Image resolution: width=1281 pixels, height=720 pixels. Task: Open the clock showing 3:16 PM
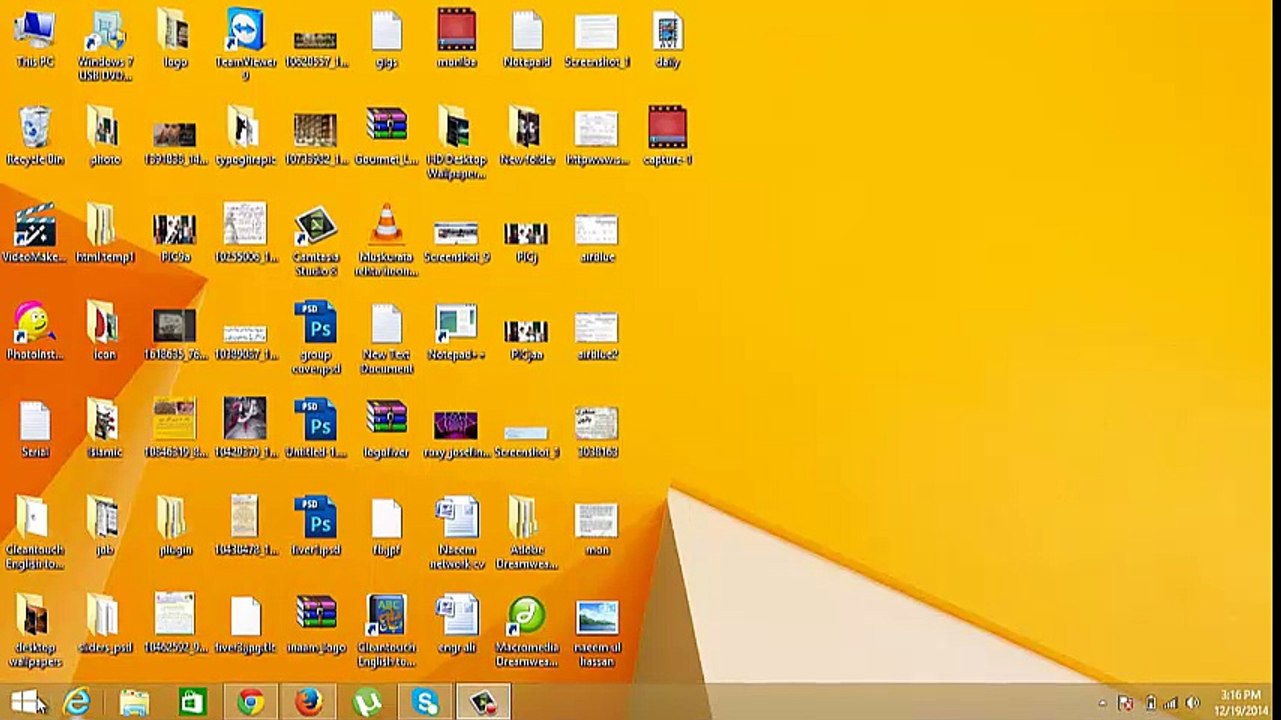(1241, 702)
